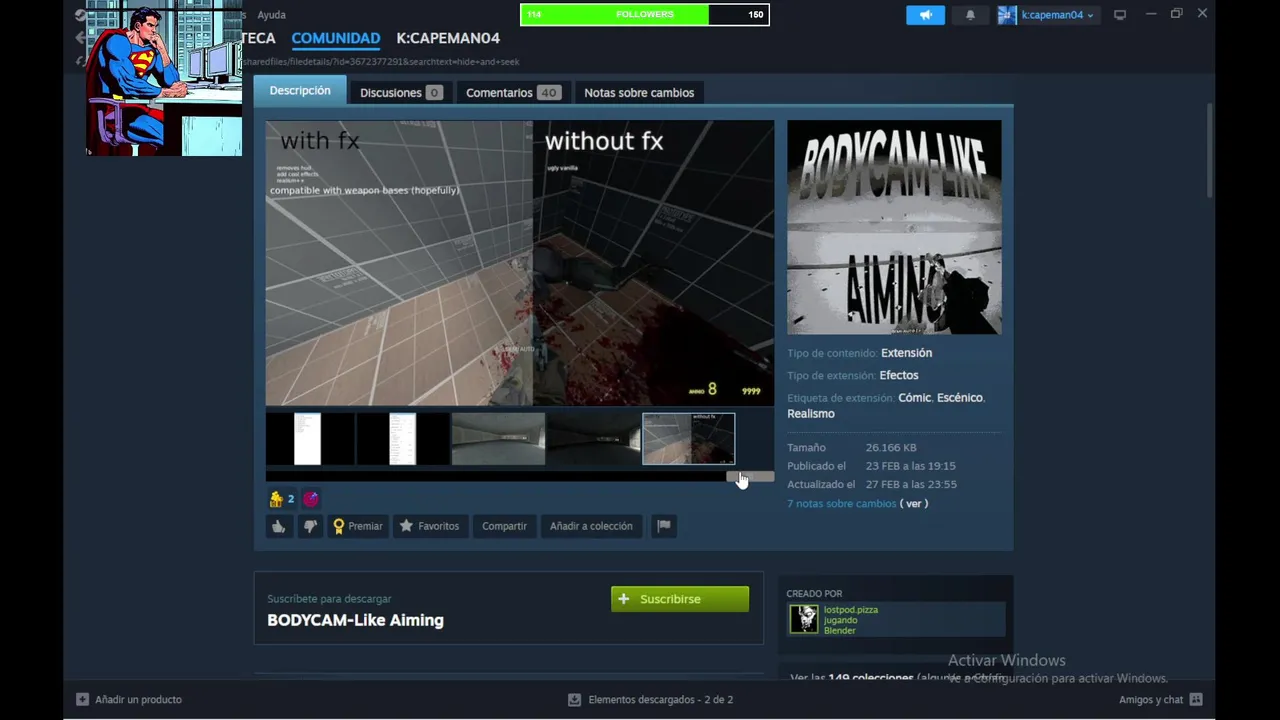The height and width of the screenshot is (720, 1280).
Task: Open the K:CAPEMAN04 profile menu
Action: coord(448,38)
